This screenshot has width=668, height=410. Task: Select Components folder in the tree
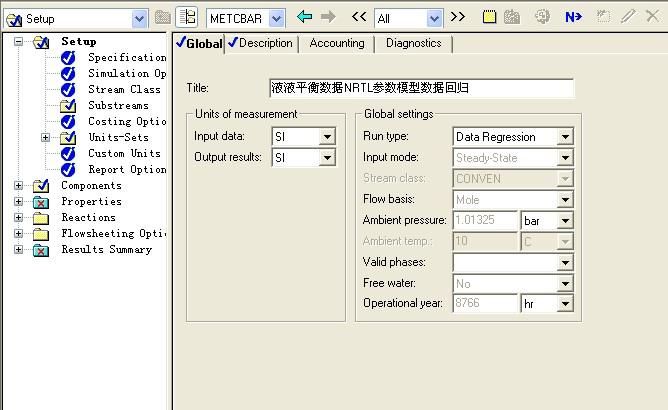tap(91, 185)
